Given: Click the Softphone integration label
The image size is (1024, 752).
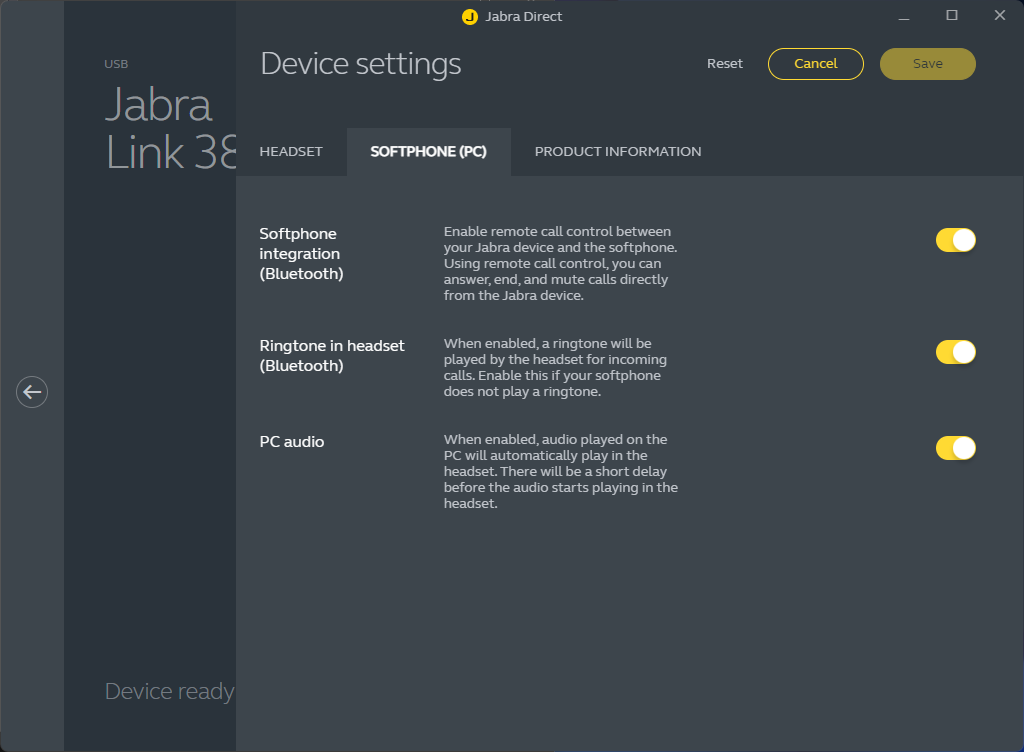Looking at the screenshot, I should coord(302,254).
